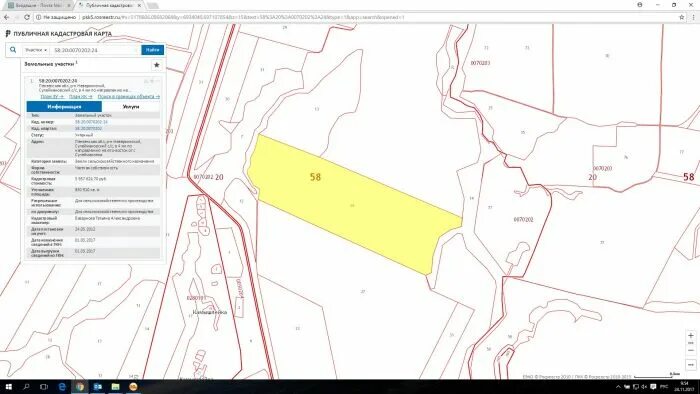Screen dimensions: 700x394
Task: Open File Explorer icon in taskbar
Action: 116,386
